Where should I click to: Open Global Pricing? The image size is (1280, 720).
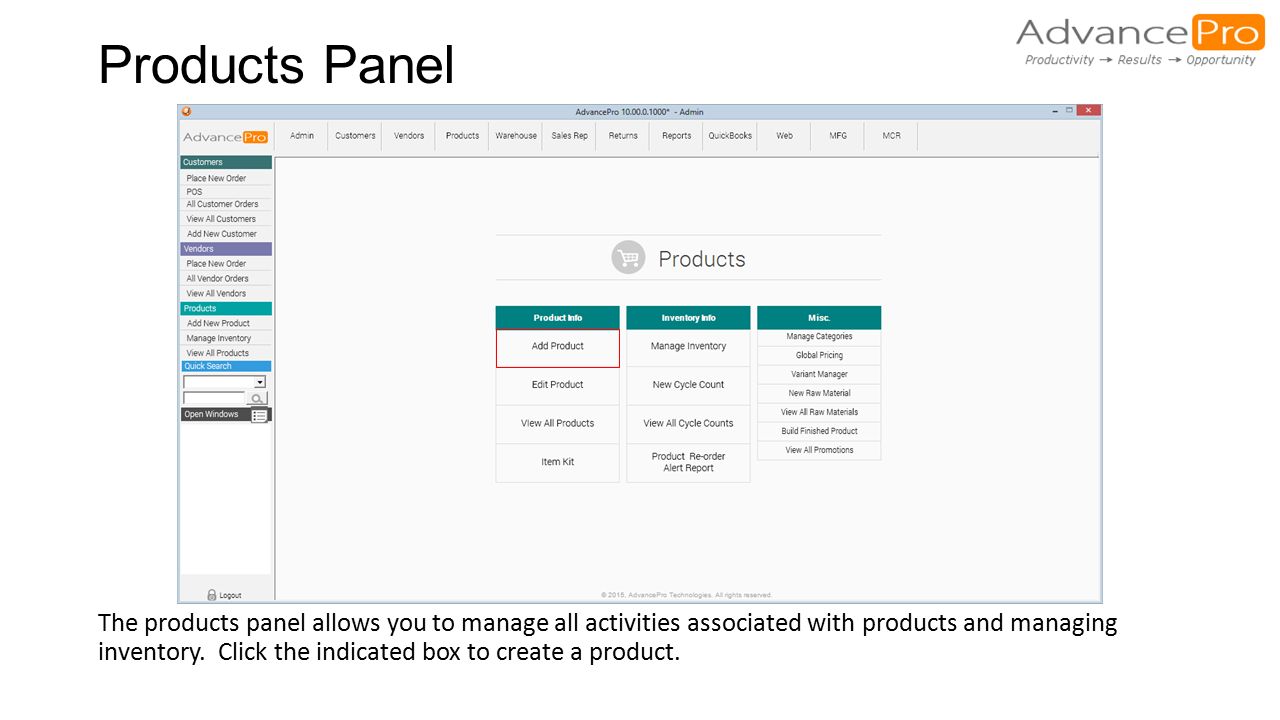[x=819, y=356]
